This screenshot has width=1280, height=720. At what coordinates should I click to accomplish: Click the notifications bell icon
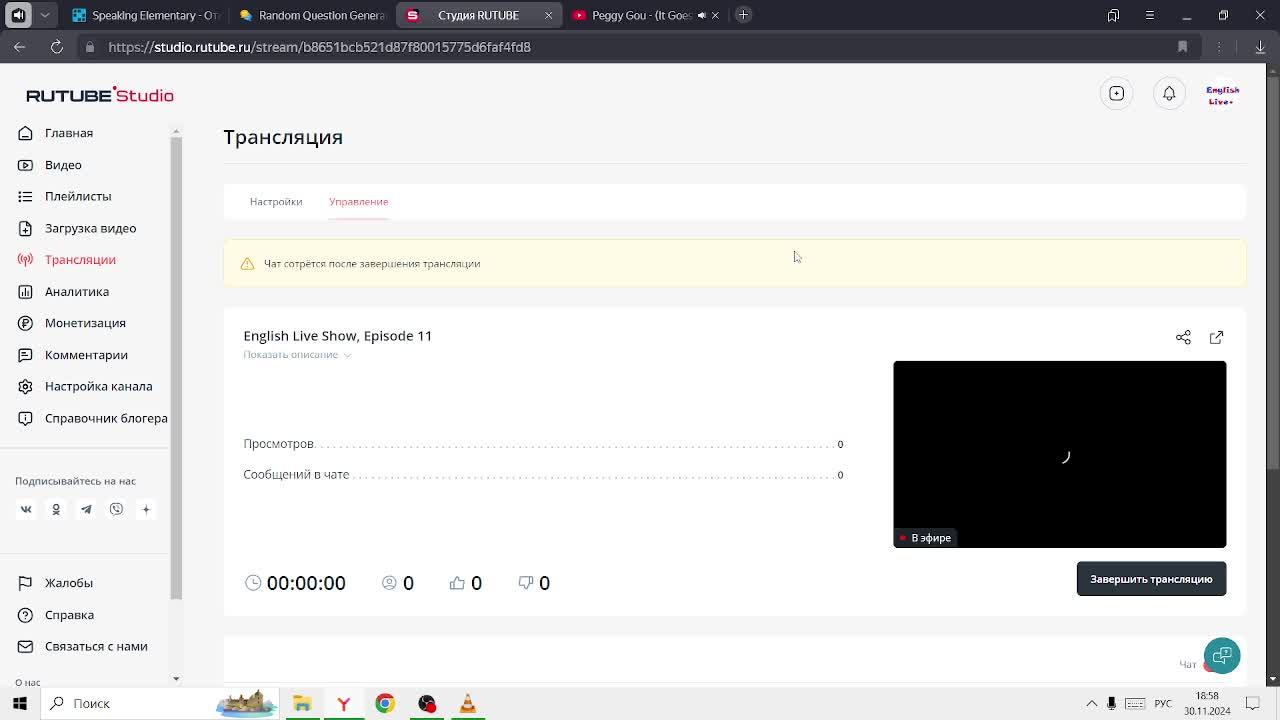click(1169, 93)
